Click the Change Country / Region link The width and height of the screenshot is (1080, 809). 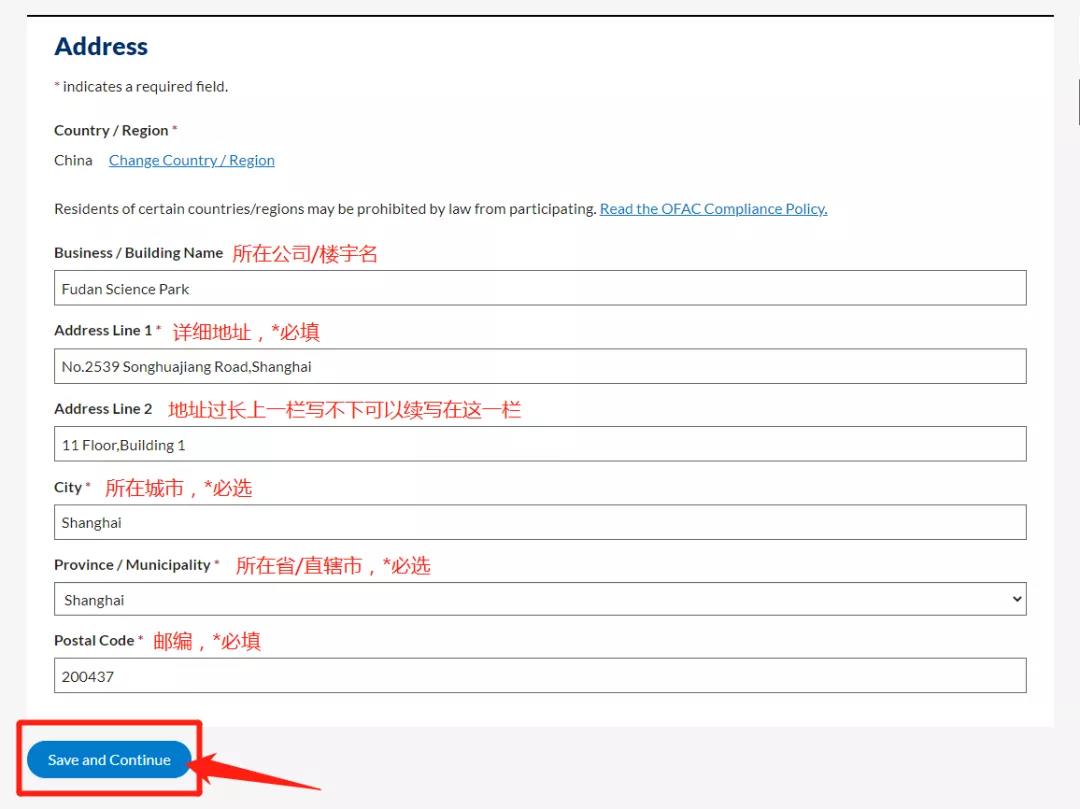(x=191, y=160)
